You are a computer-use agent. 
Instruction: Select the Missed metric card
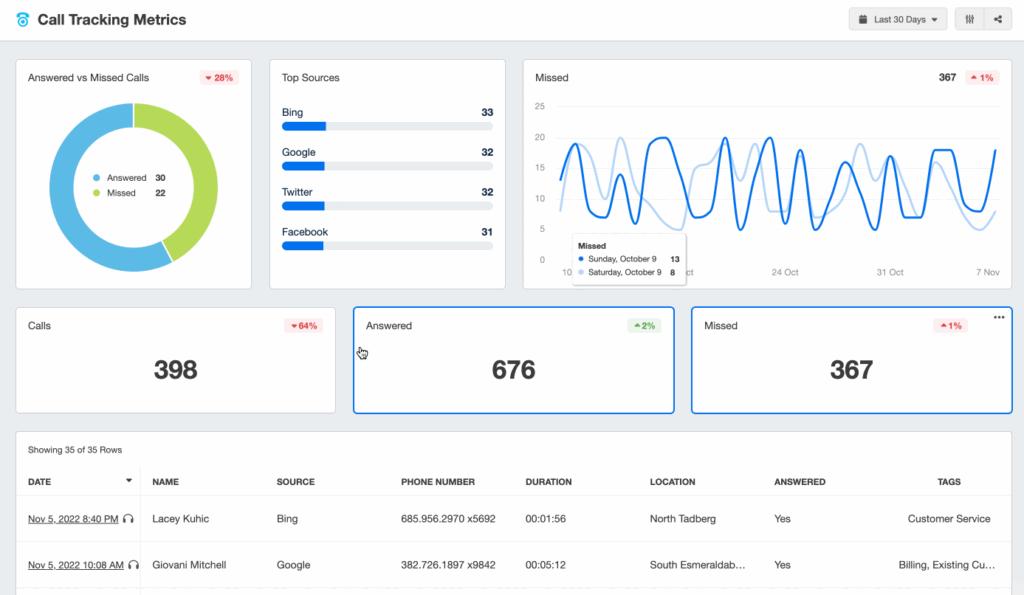851,360
